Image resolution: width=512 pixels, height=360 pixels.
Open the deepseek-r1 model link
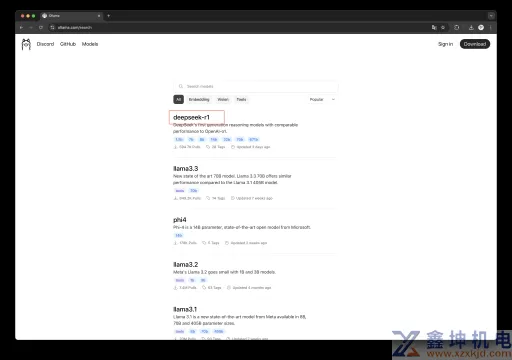click(191, 117)
